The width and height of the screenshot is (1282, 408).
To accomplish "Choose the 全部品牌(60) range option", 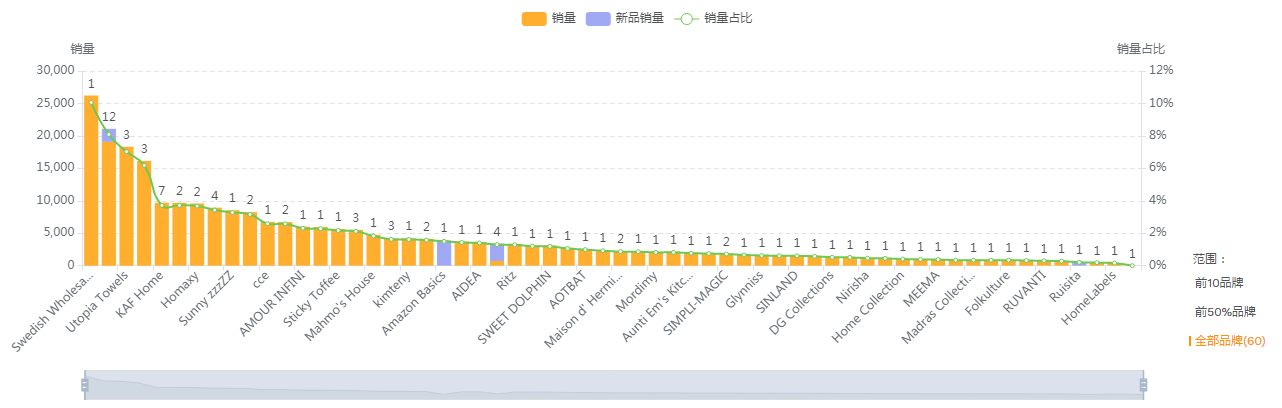I will [1230, 341].
